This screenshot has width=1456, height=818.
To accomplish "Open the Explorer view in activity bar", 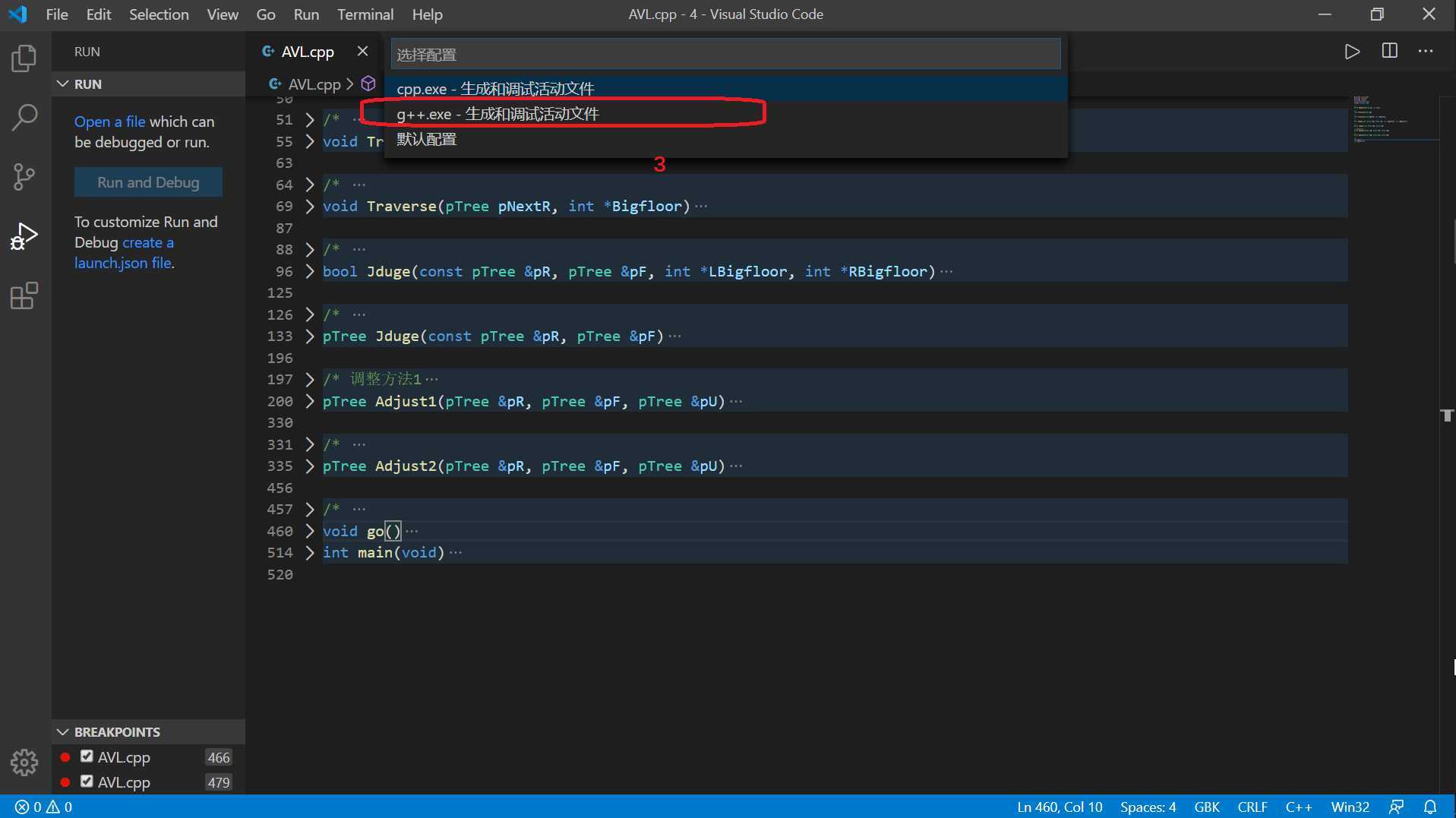I will [x=24, y=58].
